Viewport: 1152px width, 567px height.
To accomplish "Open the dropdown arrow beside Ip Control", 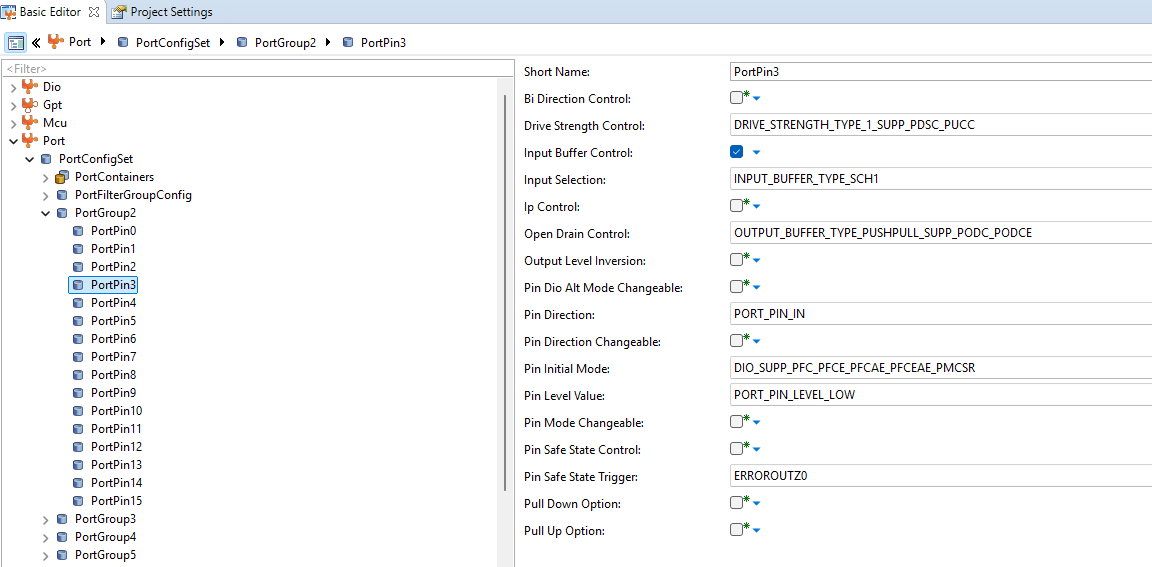I will pyautogui.click(x=757, y=207).
